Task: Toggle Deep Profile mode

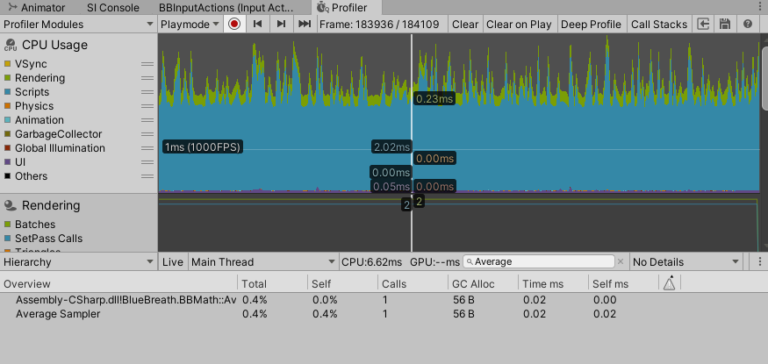Action: click(x=591, y=24)
